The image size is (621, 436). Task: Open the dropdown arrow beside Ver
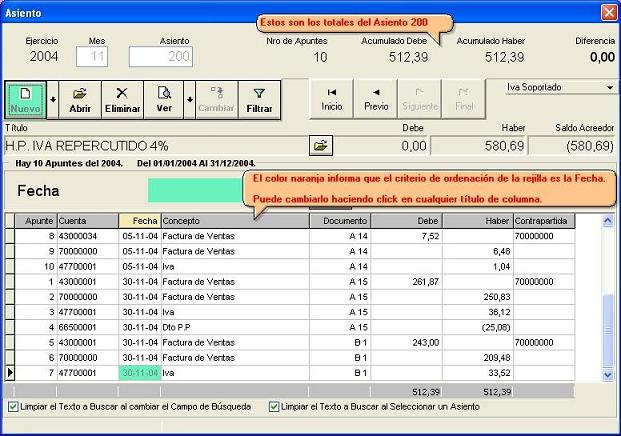pyautogui.click(x=190, y=100)
